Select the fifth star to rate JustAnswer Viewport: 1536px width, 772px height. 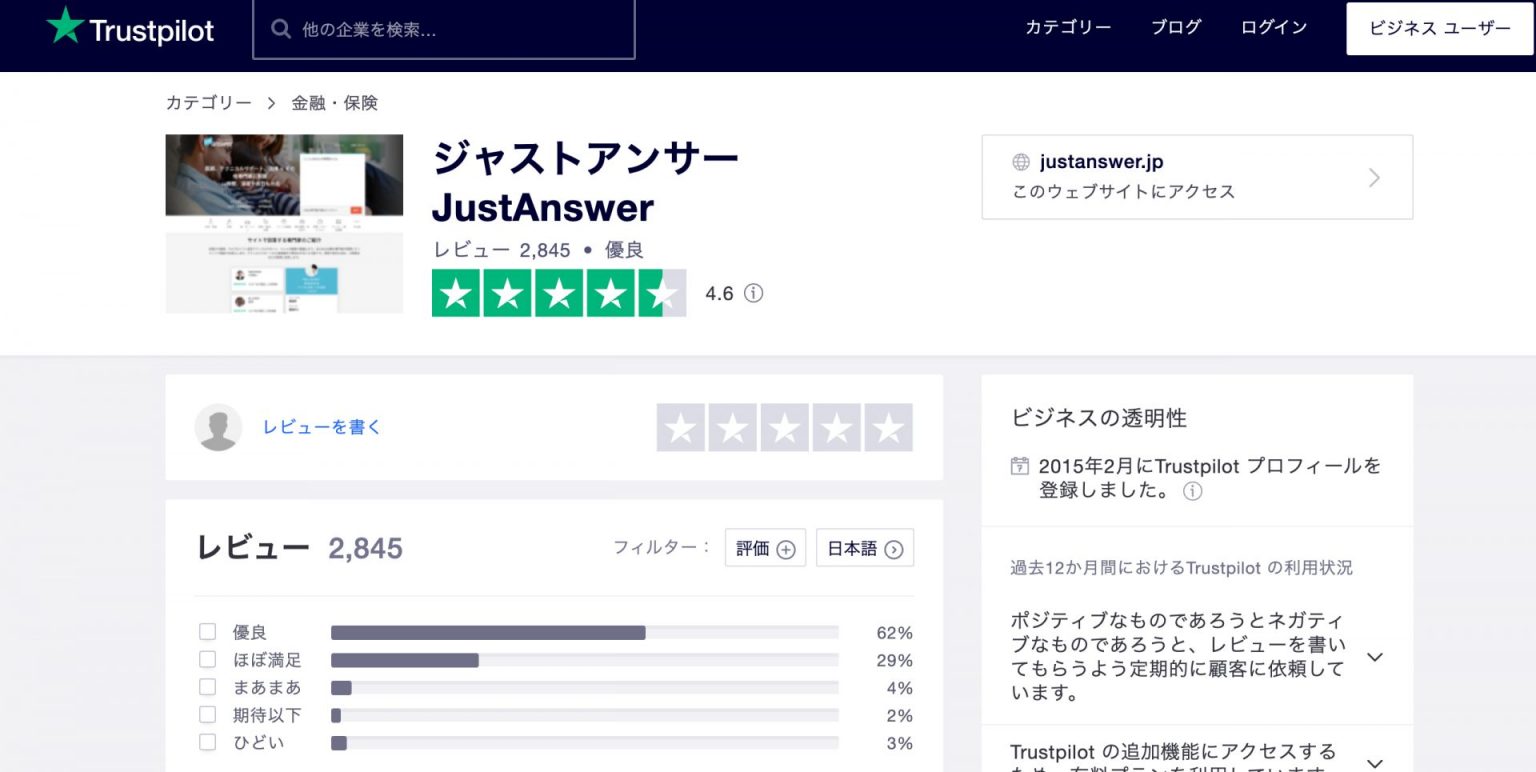(888, 427)
